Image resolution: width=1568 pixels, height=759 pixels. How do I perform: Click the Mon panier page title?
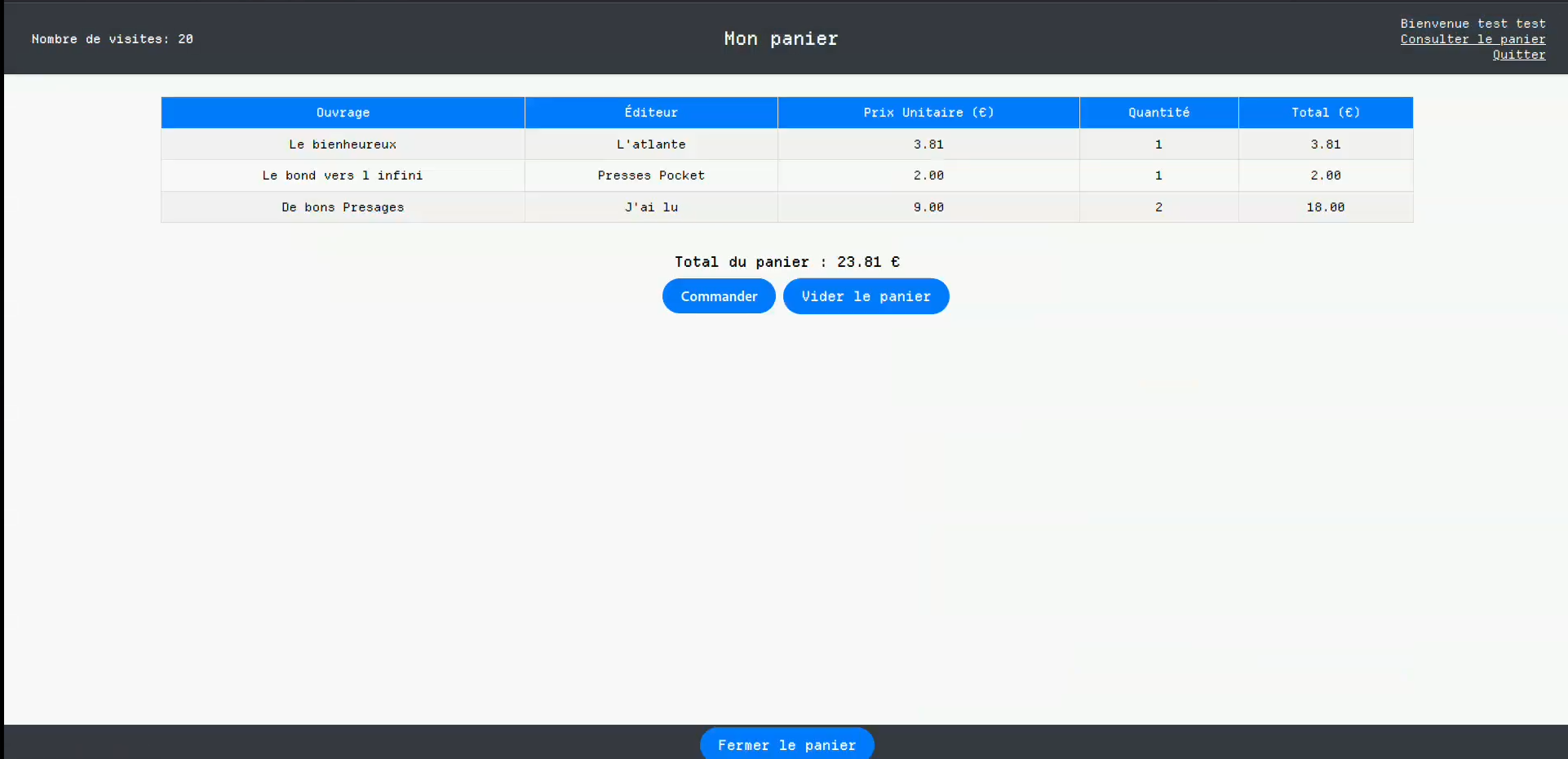click(781, 39)
